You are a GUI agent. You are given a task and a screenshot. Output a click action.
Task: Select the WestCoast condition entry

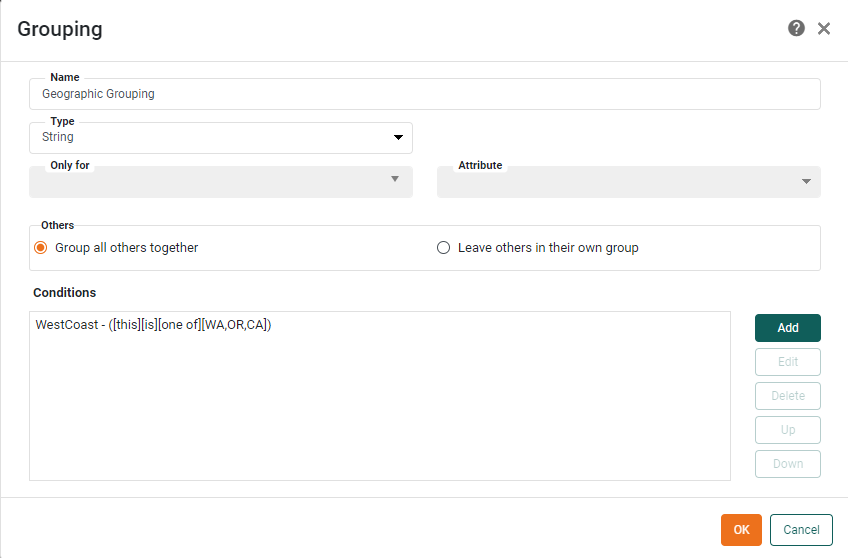click(x=154, y=325)
